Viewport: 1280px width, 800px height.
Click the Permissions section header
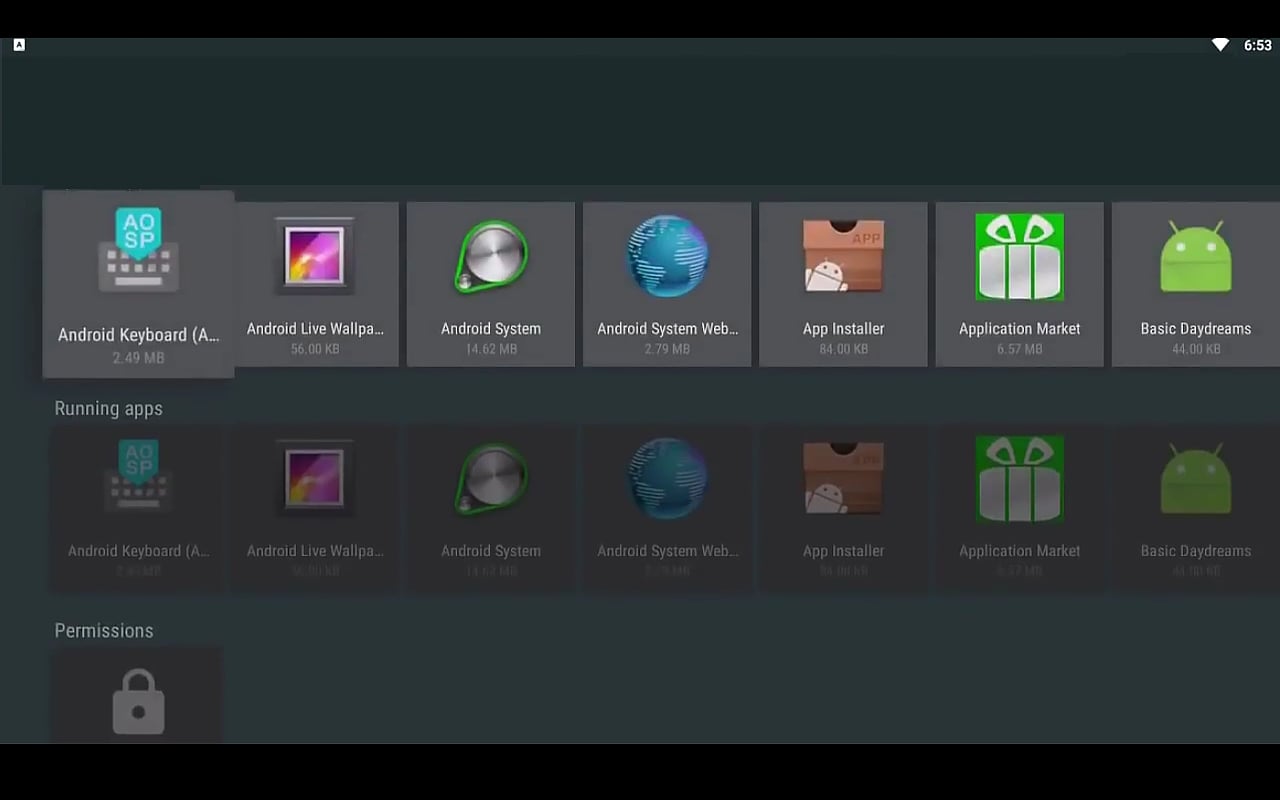click(x=104, y=630)
